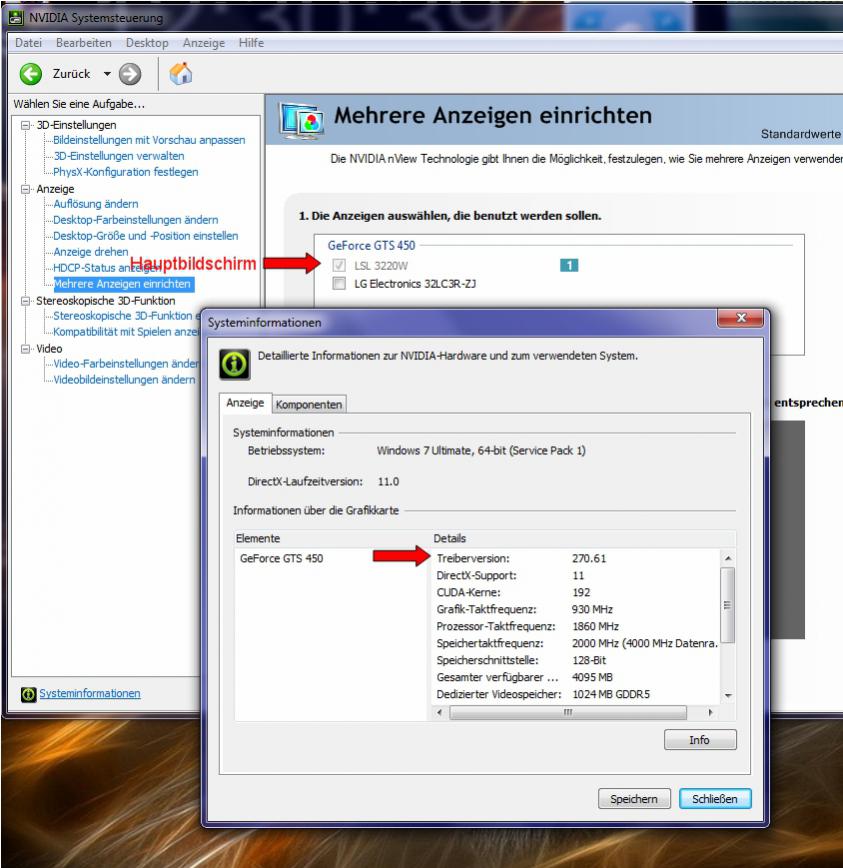Click the Schließen button
843x868 pixels.
coord(715,799)
